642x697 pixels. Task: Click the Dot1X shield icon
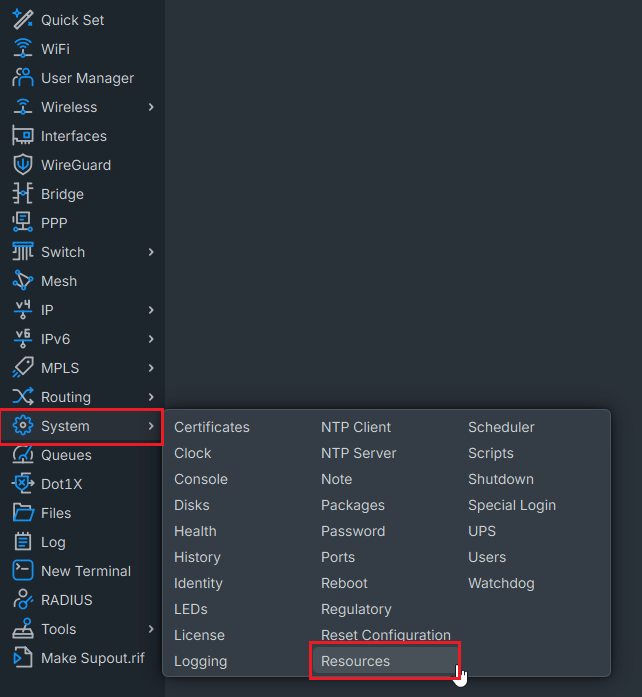23,484
